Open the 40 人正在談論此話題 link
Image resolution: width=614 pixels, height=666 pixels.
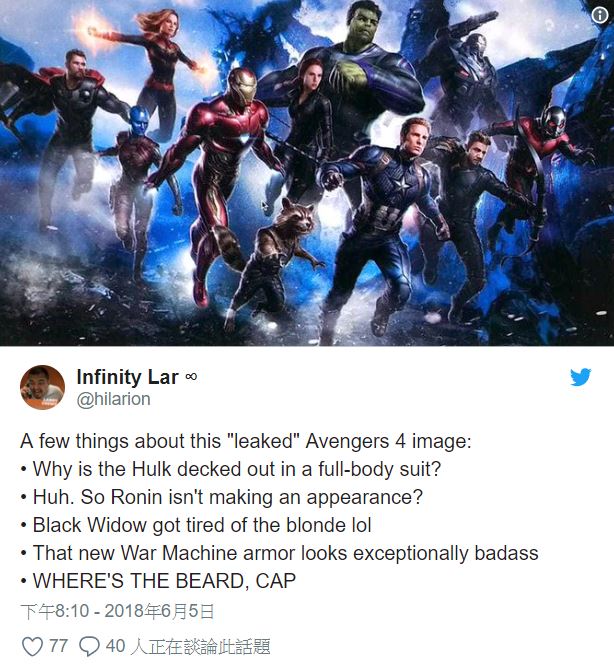tap(188, 646)
